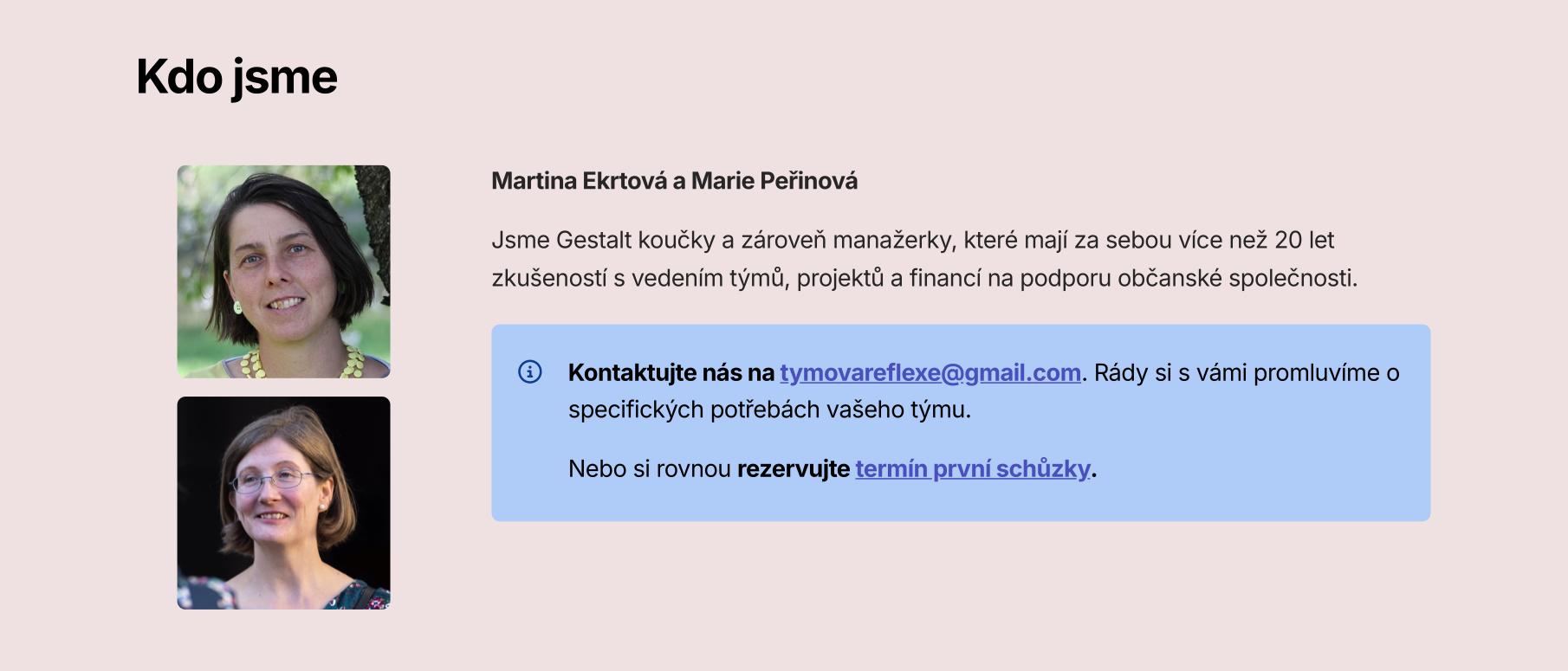Click the "Nebo si rovnou" text
The width and height of the screenshot is (1568, 671).
tap(650, 468)
